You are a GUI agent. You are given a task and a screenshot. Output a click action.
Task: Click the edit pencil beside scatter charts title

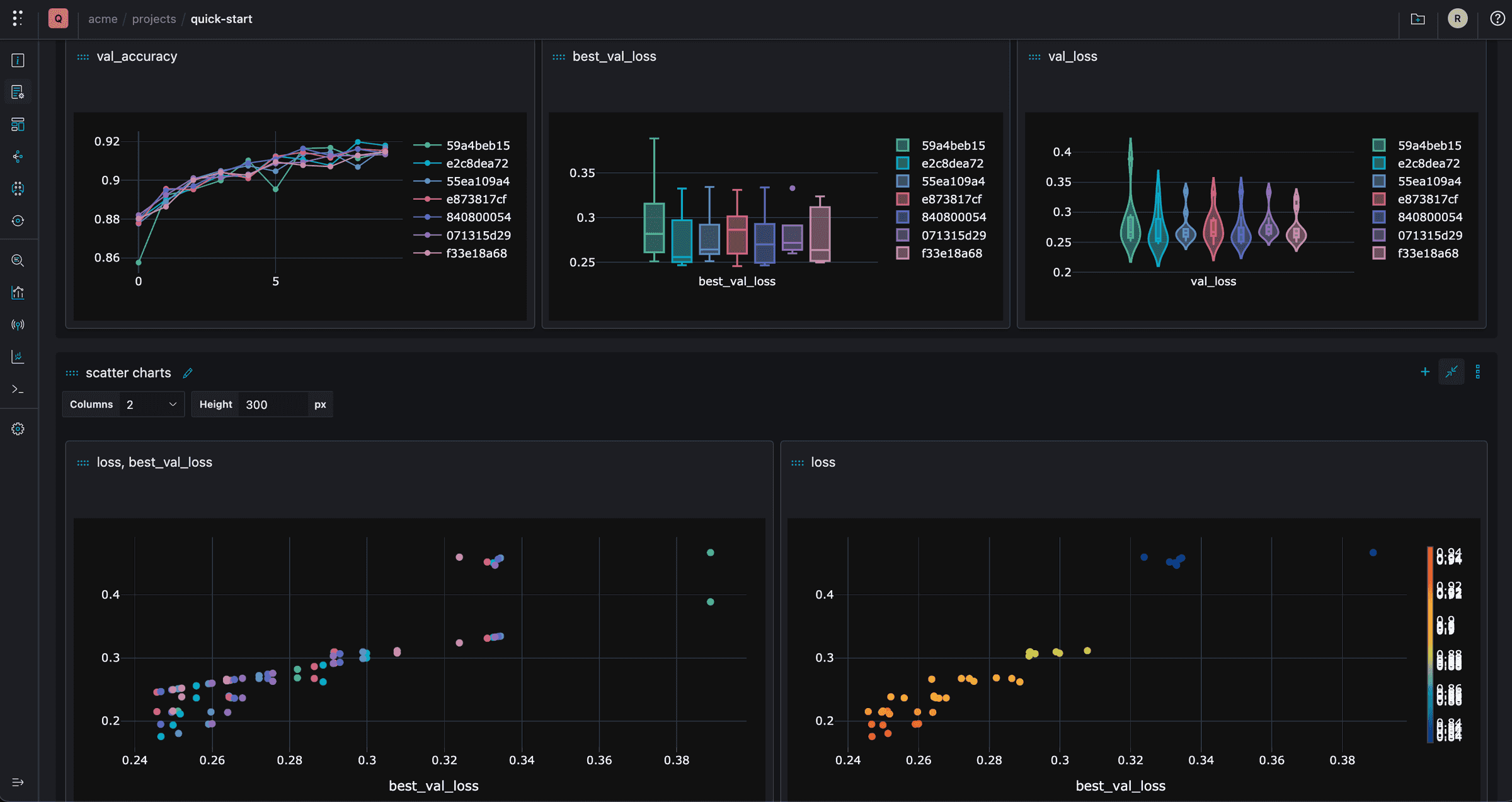point(187,373)
